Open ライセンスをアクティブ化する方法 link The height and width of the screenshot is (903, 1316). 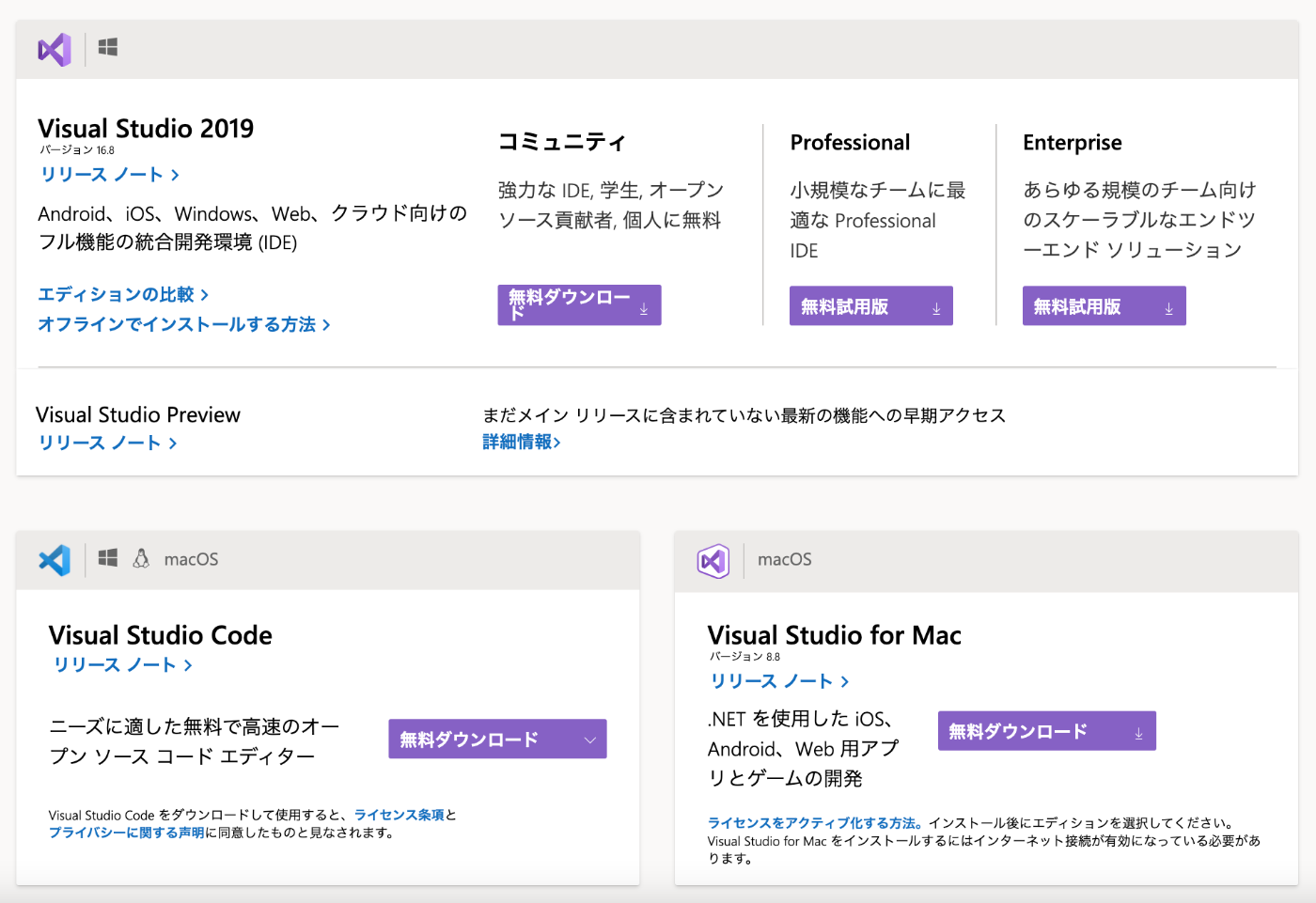(x=814, y=823)
